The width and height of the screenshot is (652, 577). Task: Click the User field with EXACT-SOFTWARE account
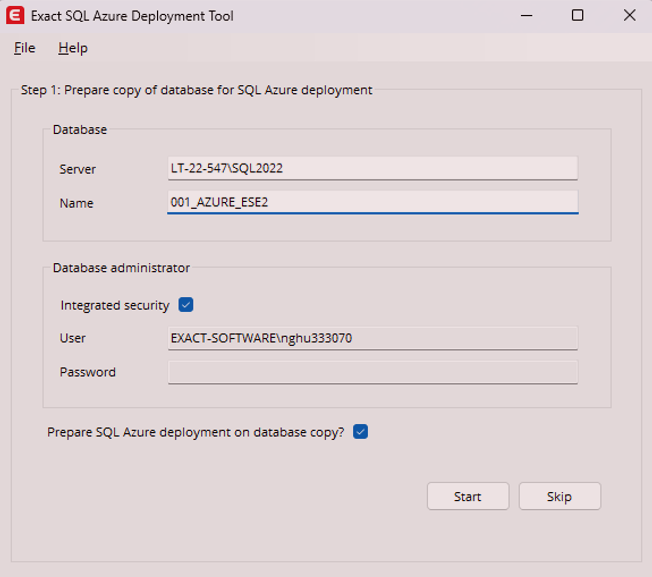(373, 338)
